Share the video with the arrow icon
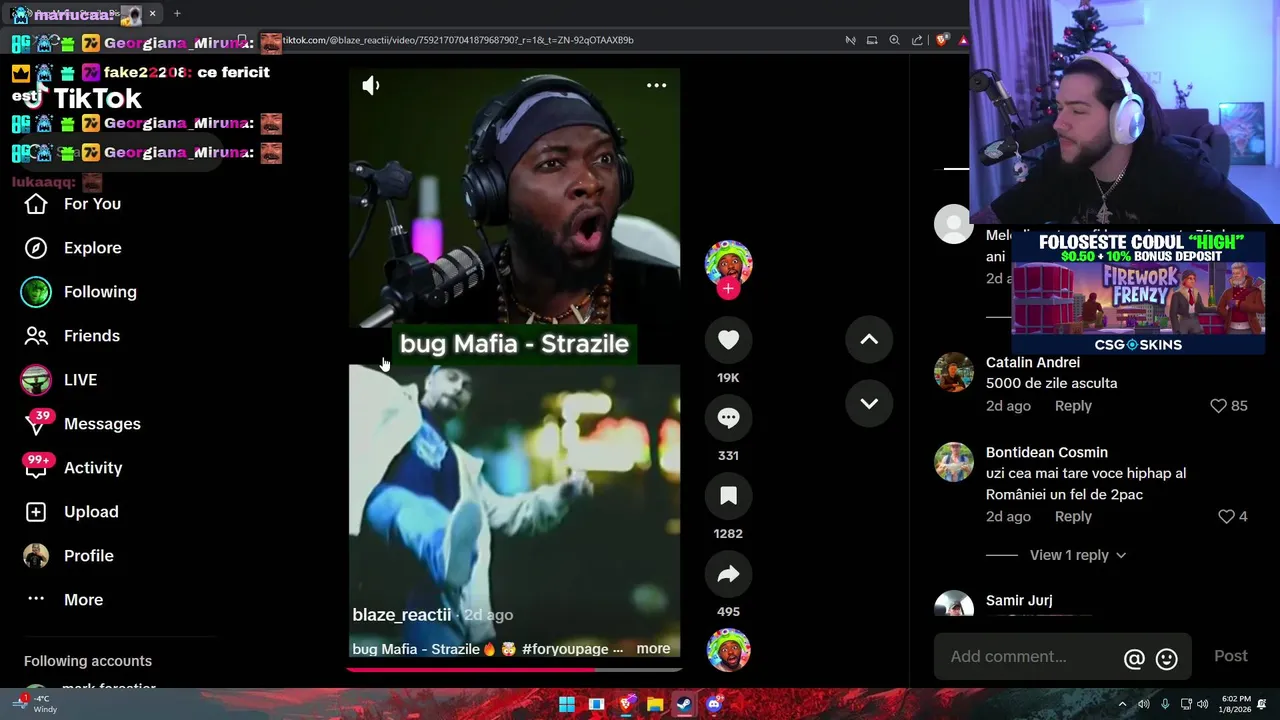Image resolution: width=1280 pixels, height=720 pixels. (728, 574)
